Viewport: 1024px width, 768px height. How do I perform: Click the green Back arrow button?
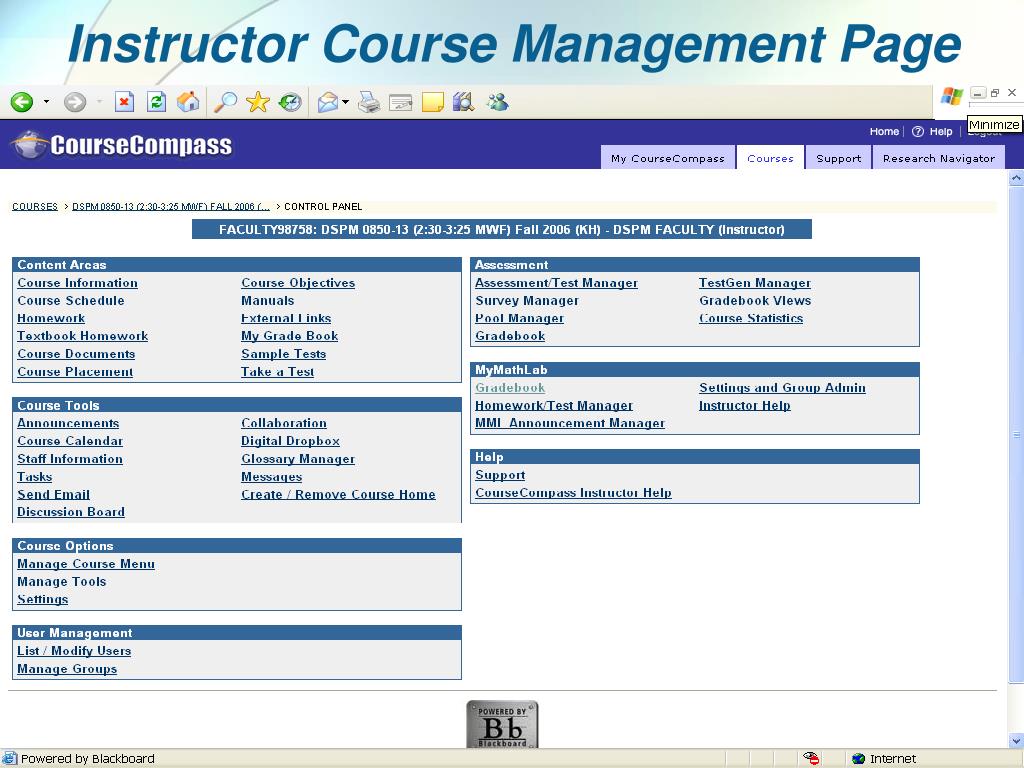click(x=22, y=102)
